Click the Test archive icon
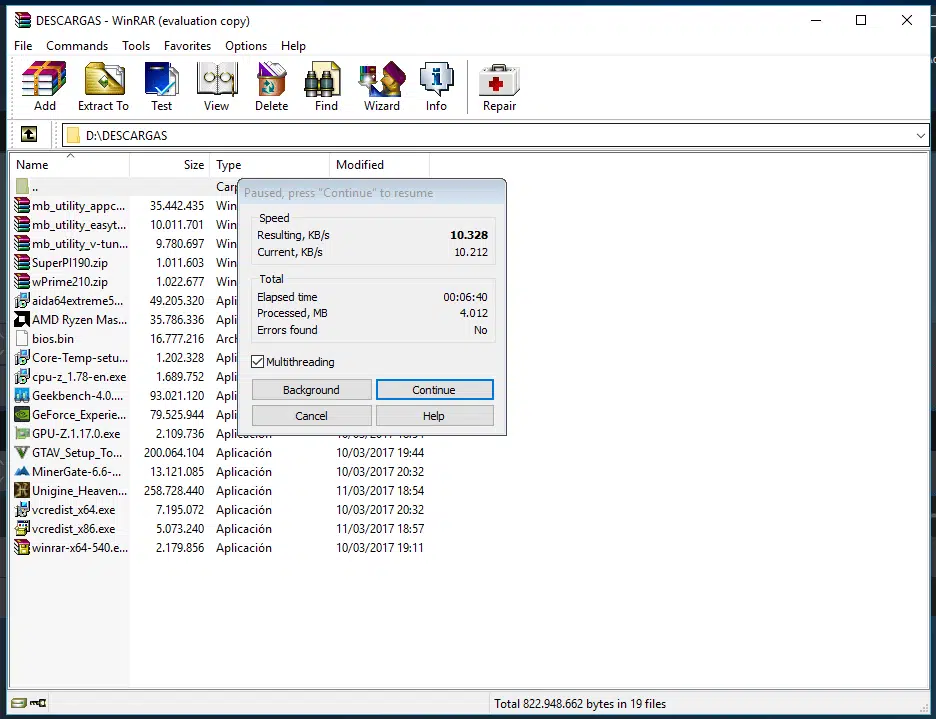936x719 pixels. 161,79
